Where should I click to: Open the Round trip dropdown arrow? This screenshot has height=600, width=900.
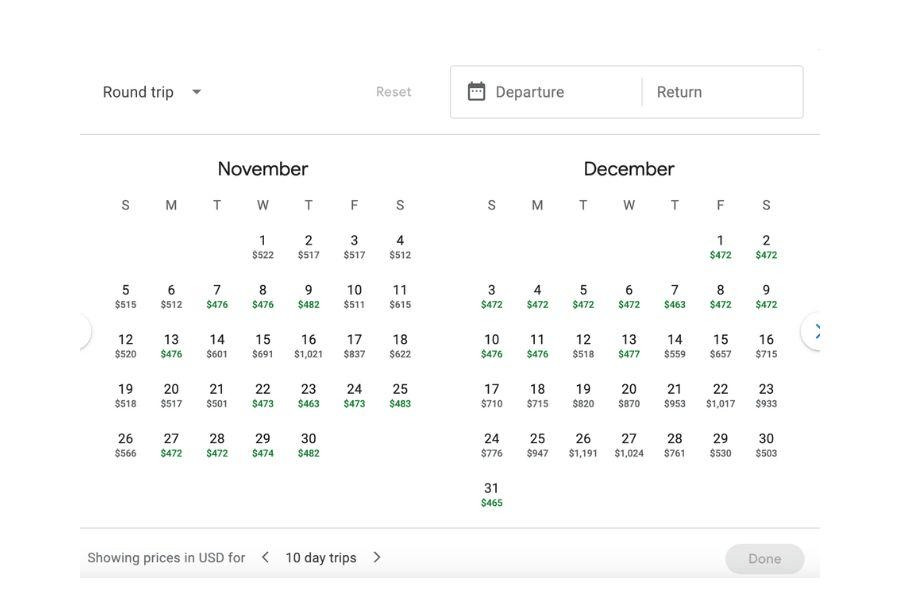(197, 92)
